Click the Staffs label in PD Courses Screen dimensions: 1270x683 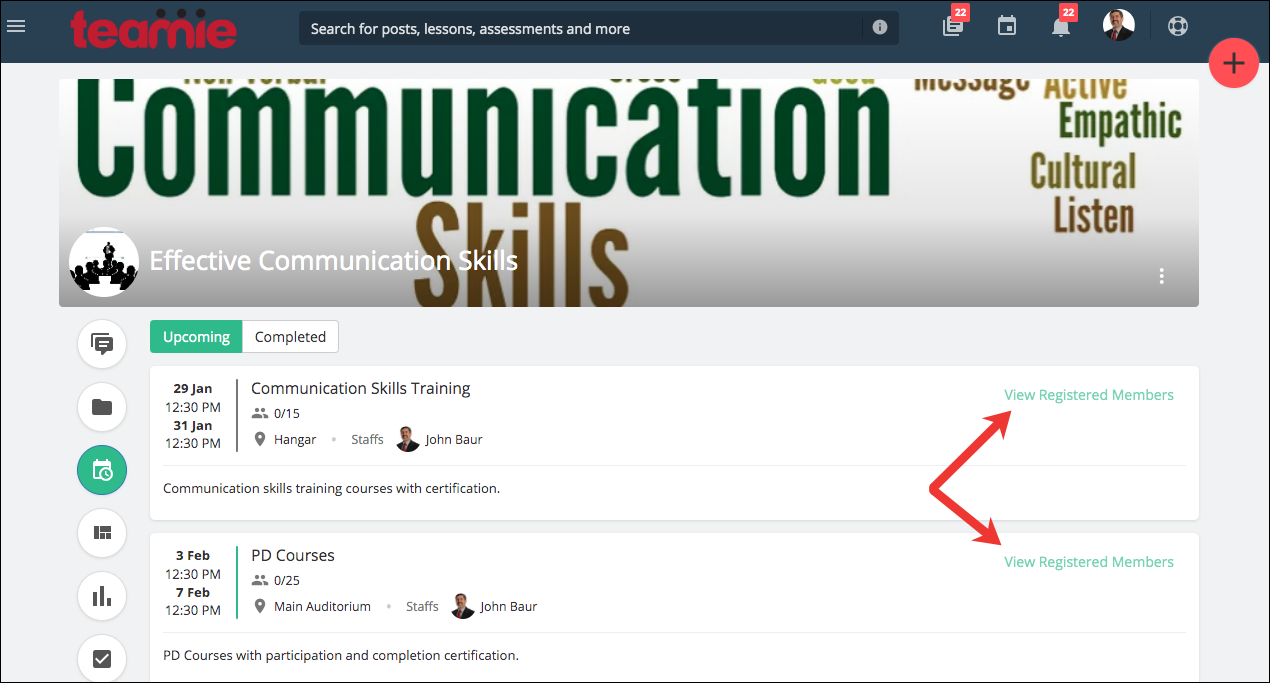coord(422,607)
